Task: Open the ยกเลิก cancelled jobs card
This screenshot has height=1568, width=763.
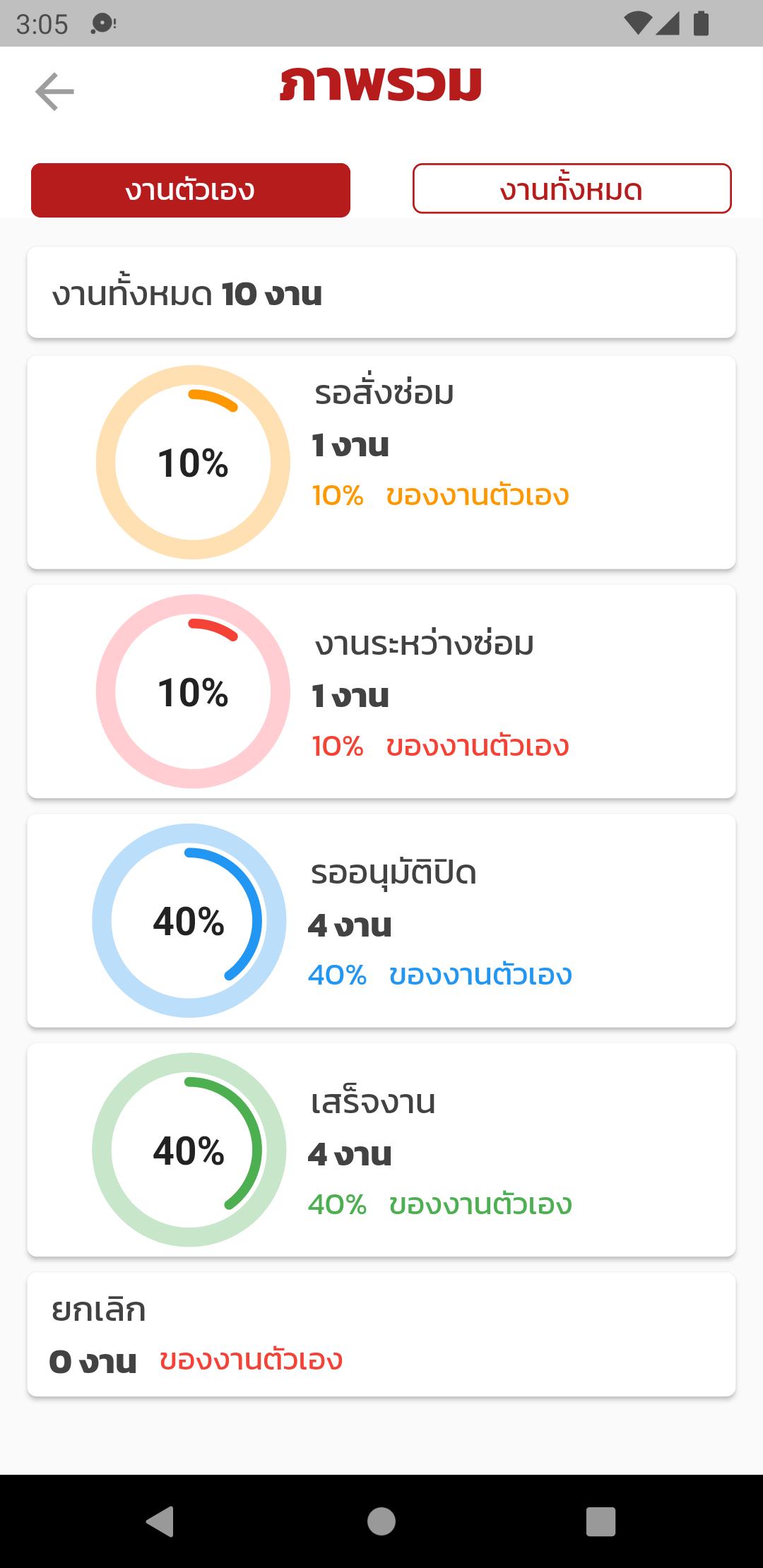Action: 381,1335
